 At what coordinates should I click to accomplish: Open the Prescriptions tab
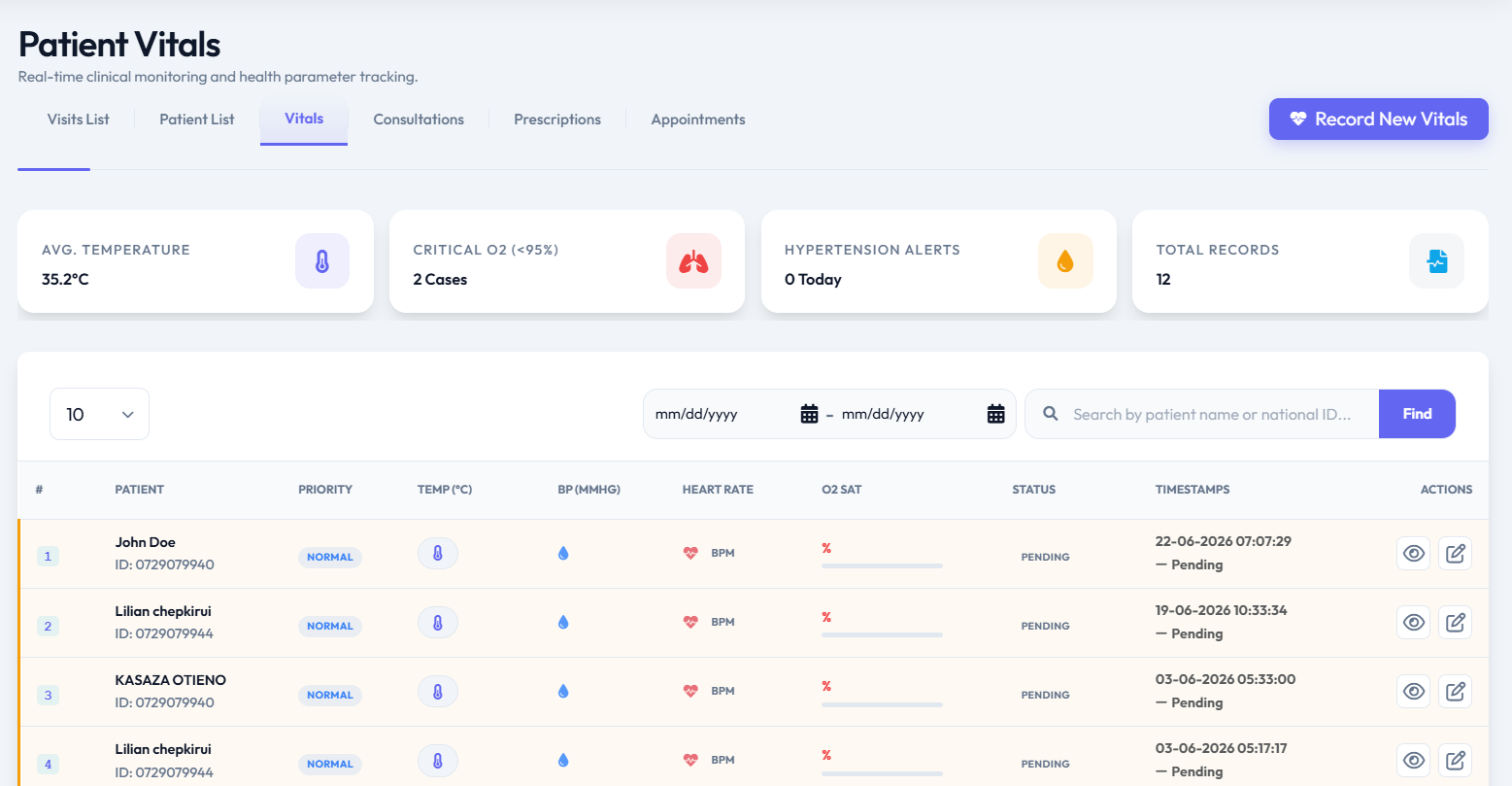[557, 120]
